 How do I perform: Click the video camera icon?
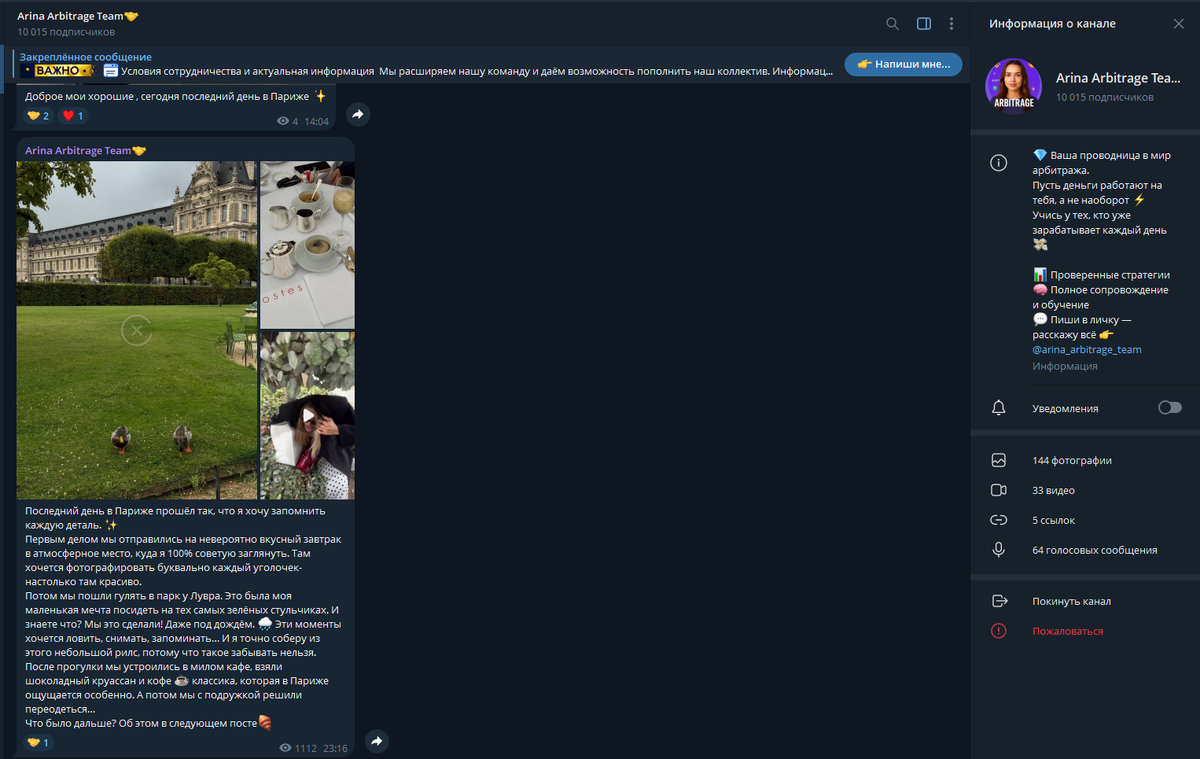[x=998, y=491]
